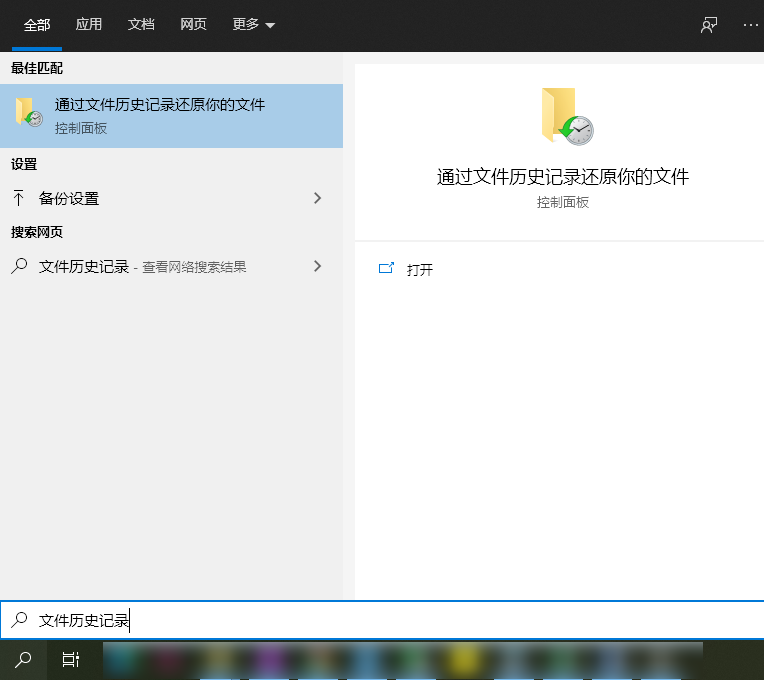Open 备份设置 settings result
The width and height of the screenshot is (764, 680).
coord(172,198)
